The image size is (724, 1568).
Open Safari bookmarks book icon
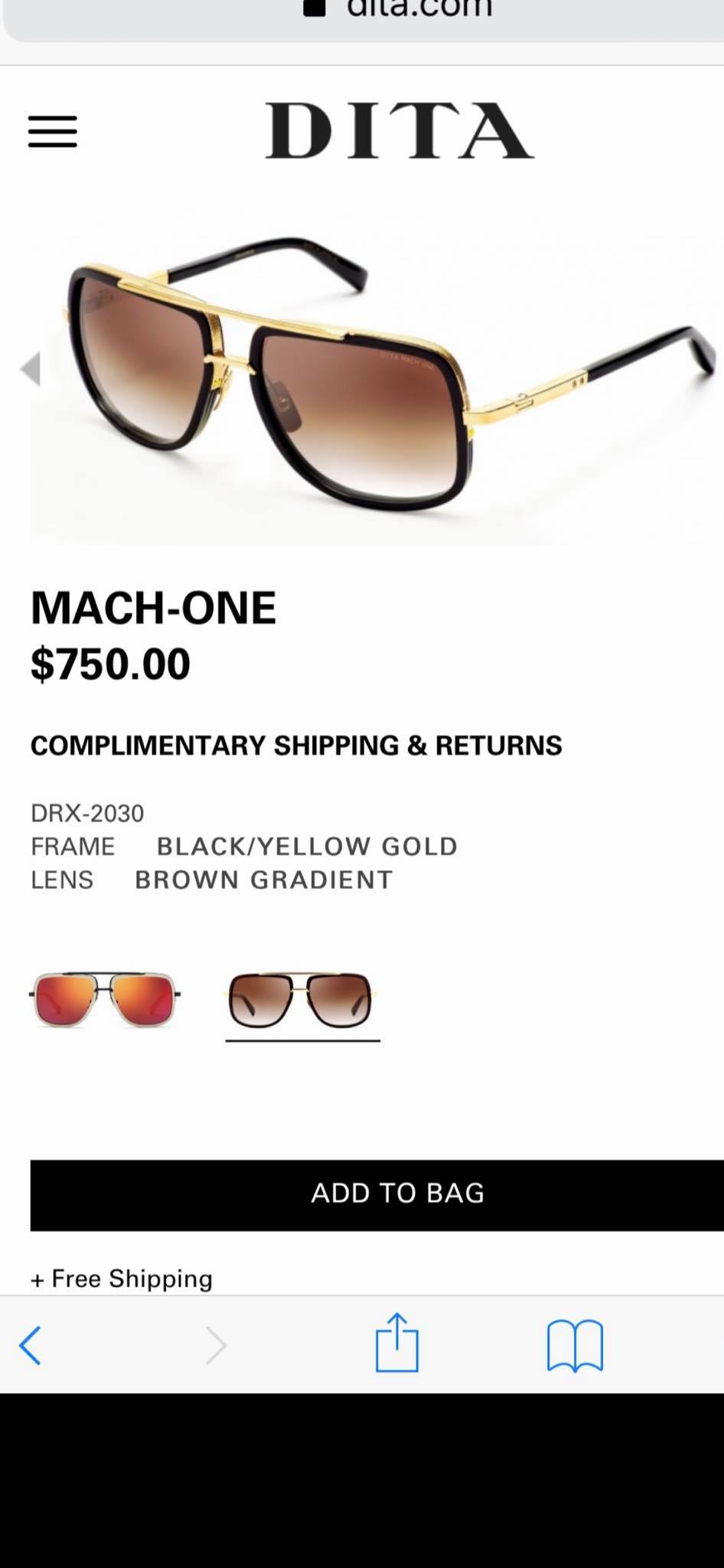point(576,1345)
